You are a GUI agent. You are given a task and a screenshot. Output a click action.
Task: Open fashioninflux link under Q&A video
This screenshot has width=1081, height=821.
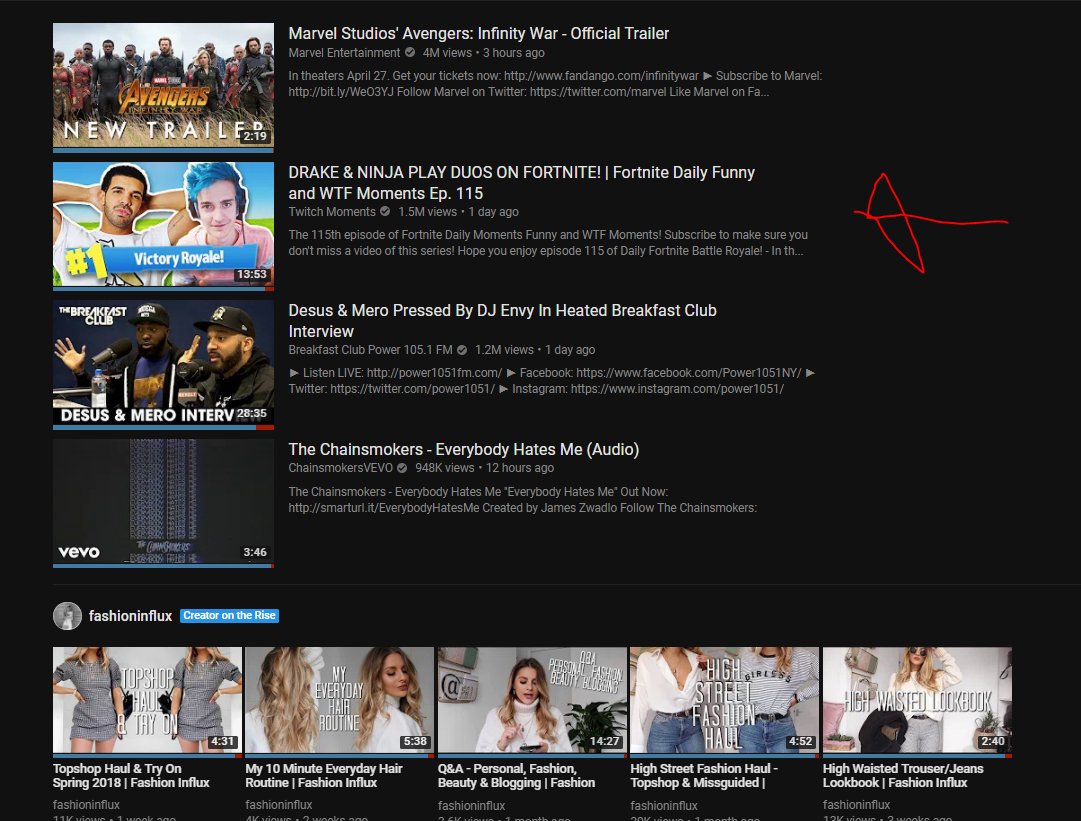(472, 804)
